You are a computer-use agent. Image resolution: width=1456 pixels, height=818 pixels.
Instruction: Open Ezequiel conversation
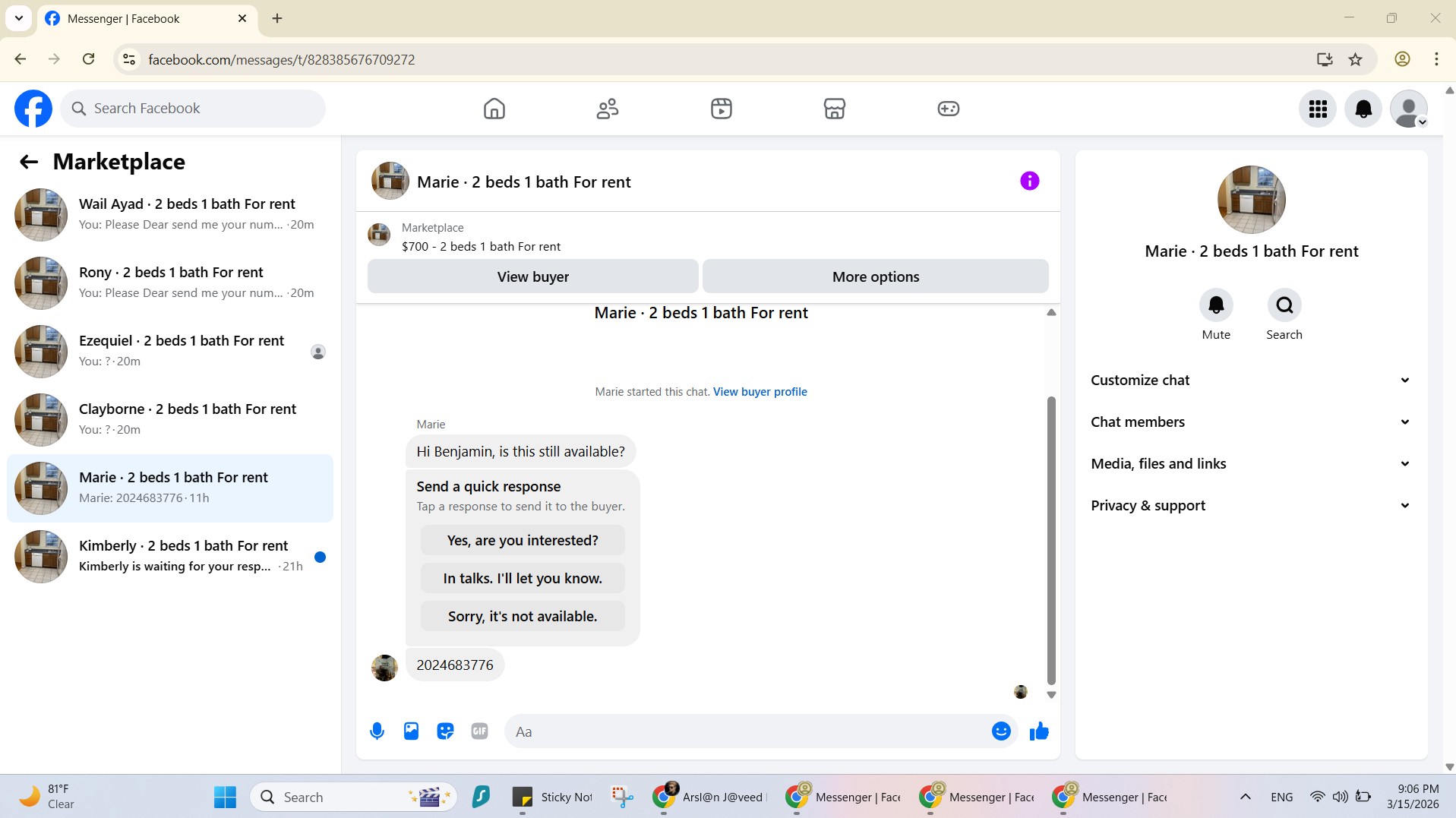click(170, 352)
